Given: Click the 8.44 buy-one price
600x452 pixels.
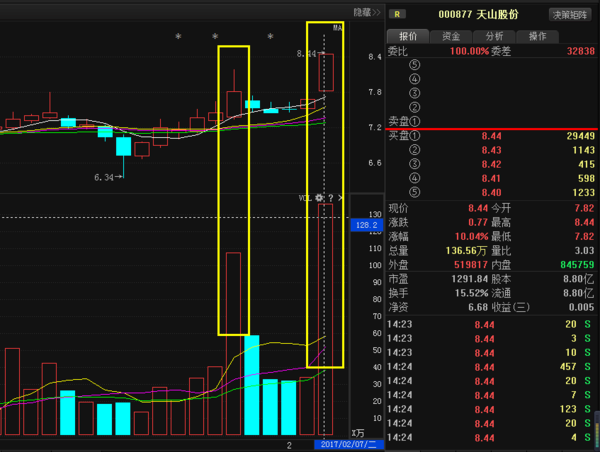Looking at the screenshot, I should (491, 136).
